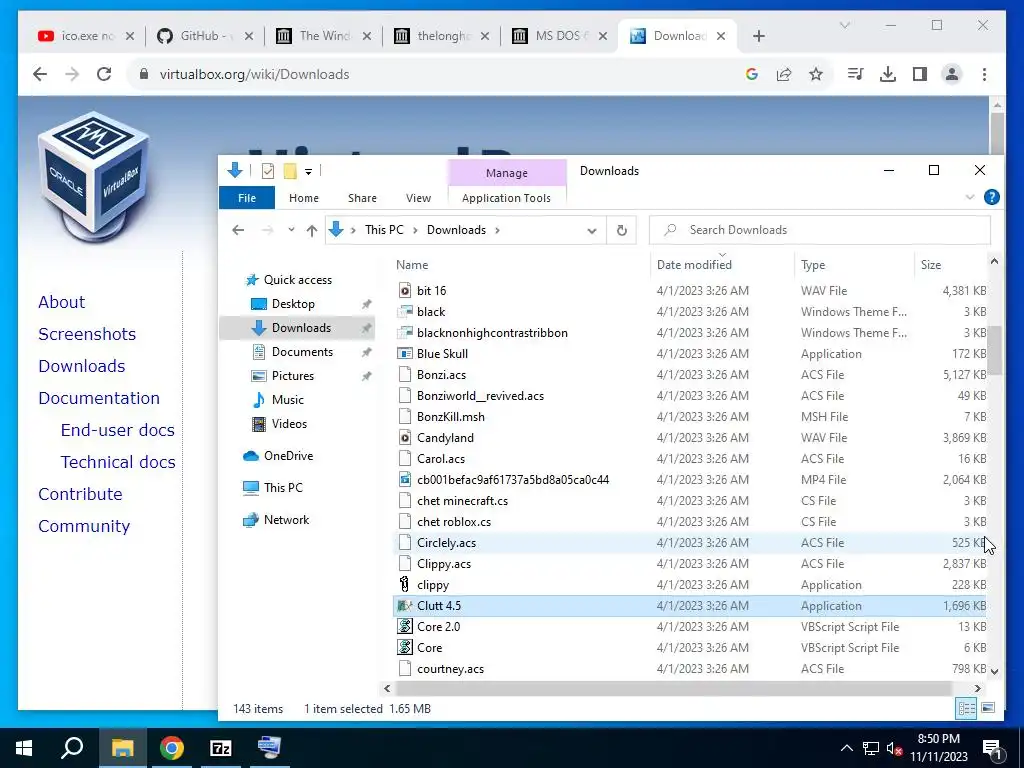Click horizontal scrollbar in file list

[673, 688]
